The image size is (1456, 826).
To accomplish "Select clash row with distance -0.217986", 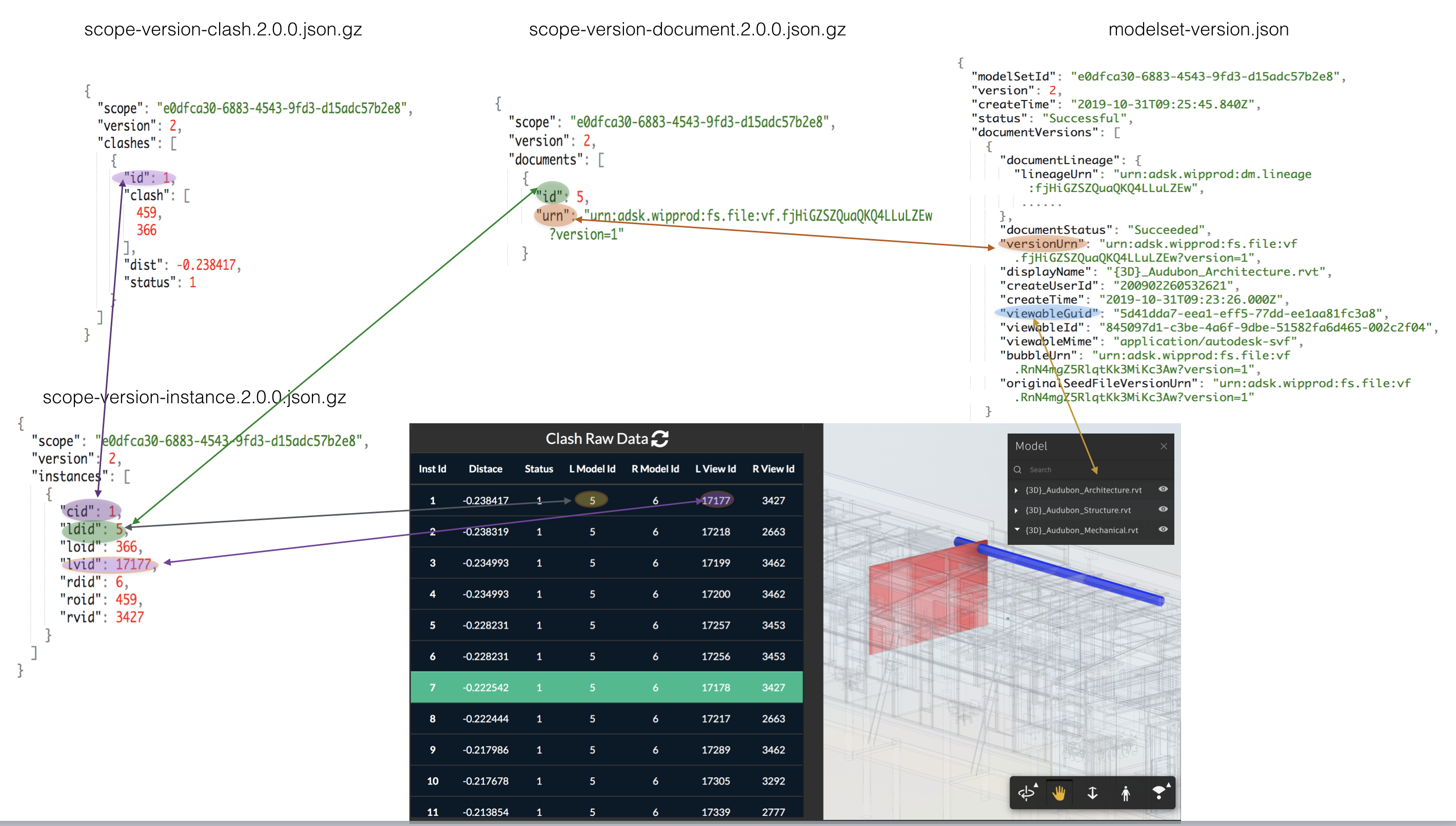I will [x=606, y=750].
